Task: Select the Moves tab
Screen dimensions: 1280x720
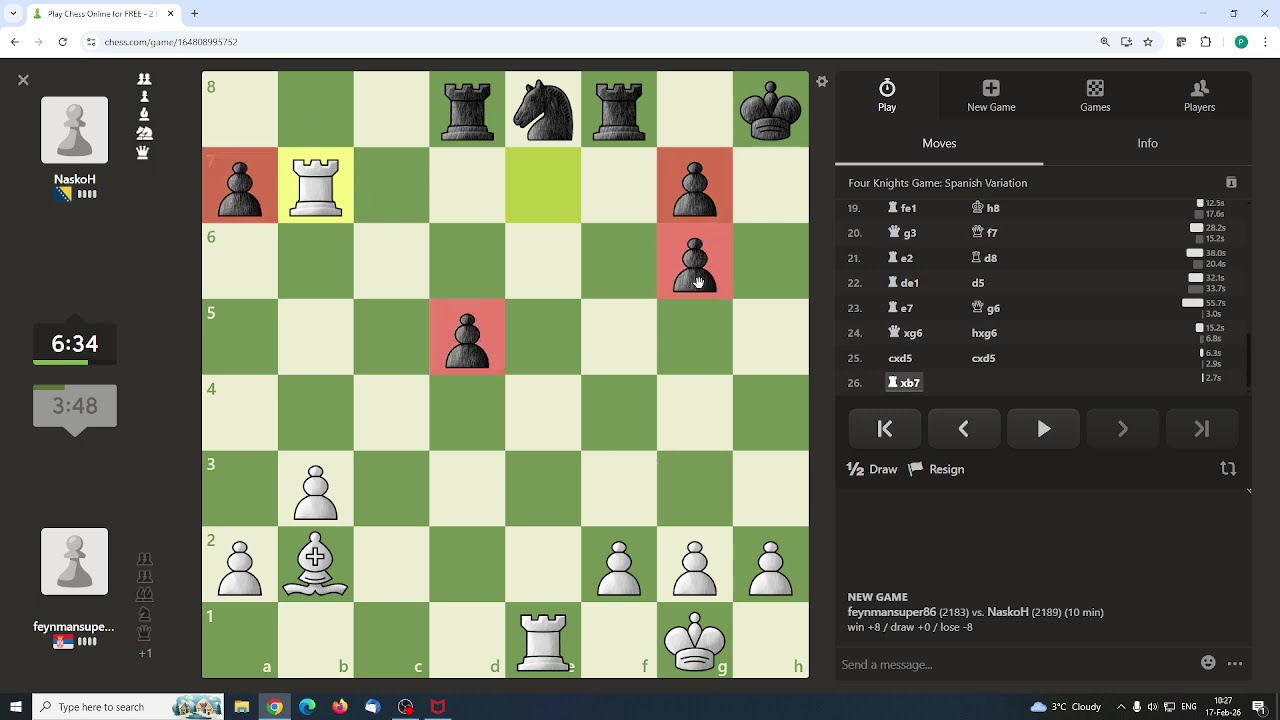Action: (x=939, y=143)
